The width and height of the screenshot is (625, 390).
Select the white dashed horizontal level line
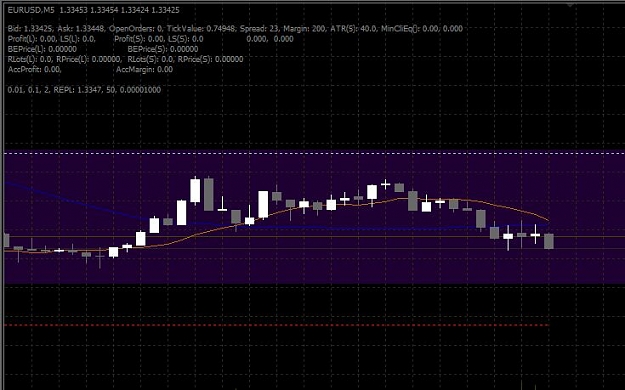(314, 153)
